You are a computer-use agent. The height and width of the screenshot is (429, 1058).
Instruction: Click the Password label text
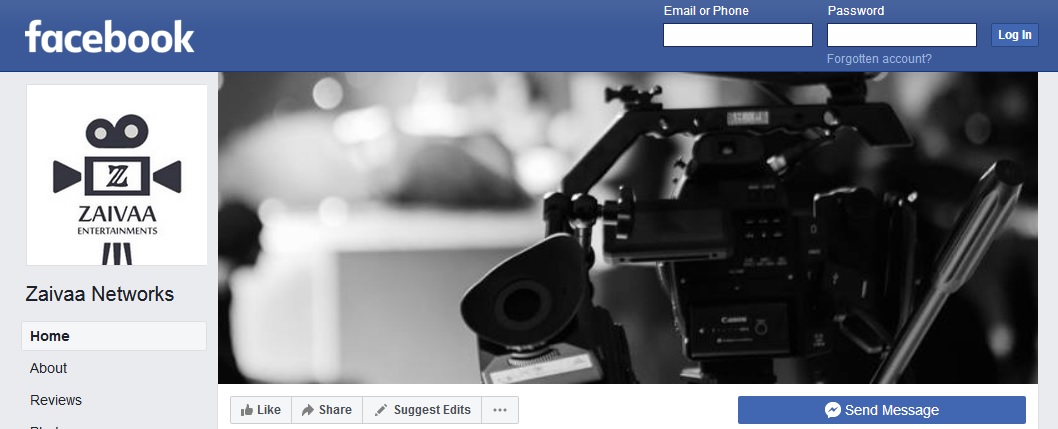pyautogui.click(x=856, y=11)
